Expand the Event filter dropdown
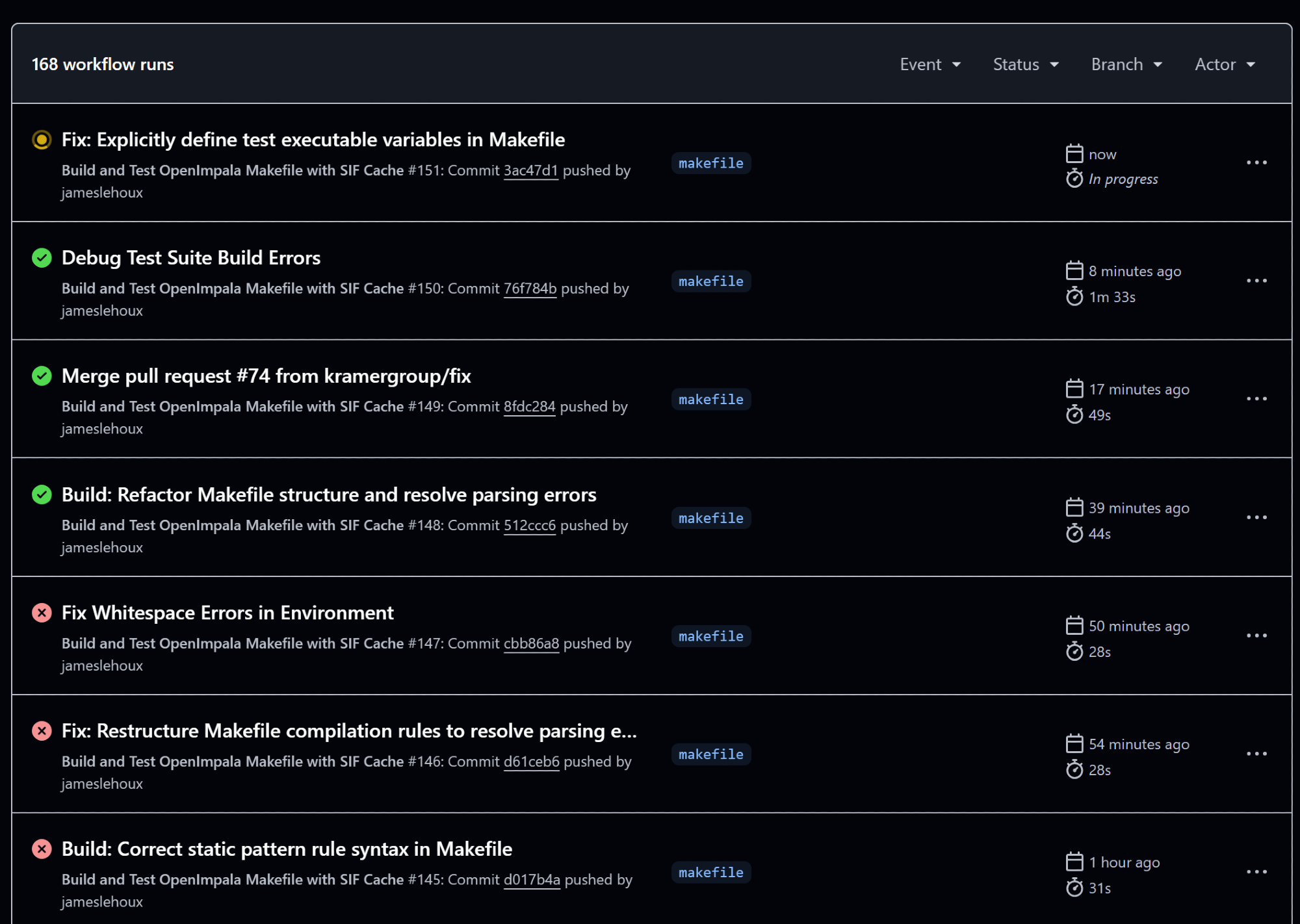The image size is (1300, 924). click(x=929, y=64)
